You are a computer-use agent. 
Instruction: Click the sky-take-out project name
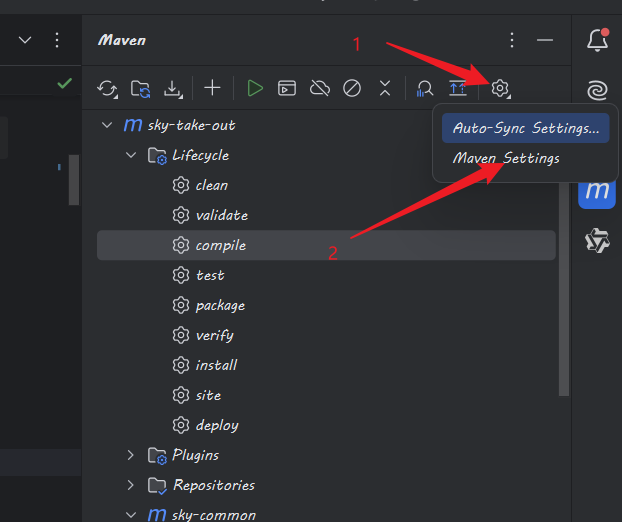tap(192, 126)
